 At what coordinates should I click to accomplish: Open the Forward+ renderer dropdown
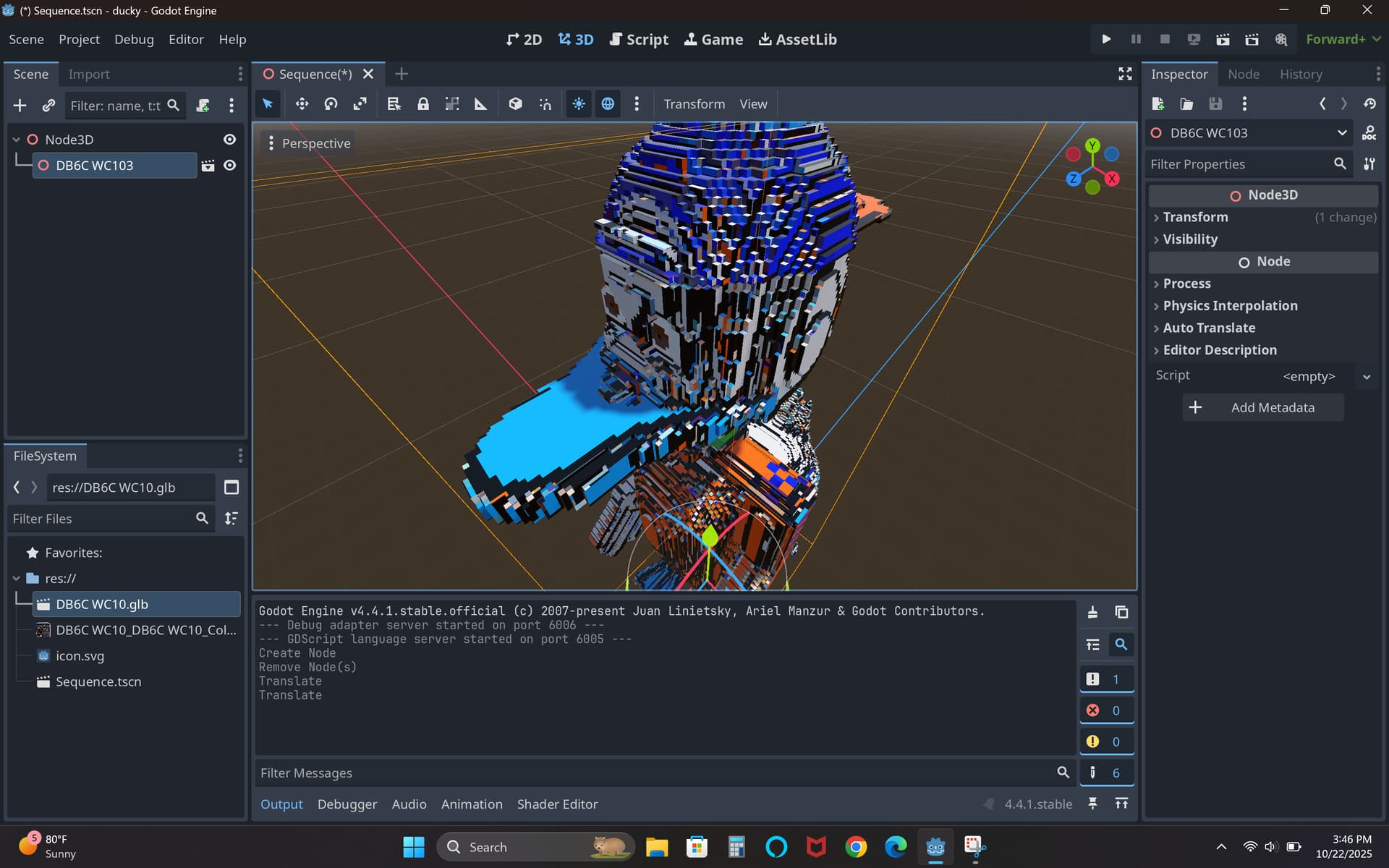(x=1343, y=39)
